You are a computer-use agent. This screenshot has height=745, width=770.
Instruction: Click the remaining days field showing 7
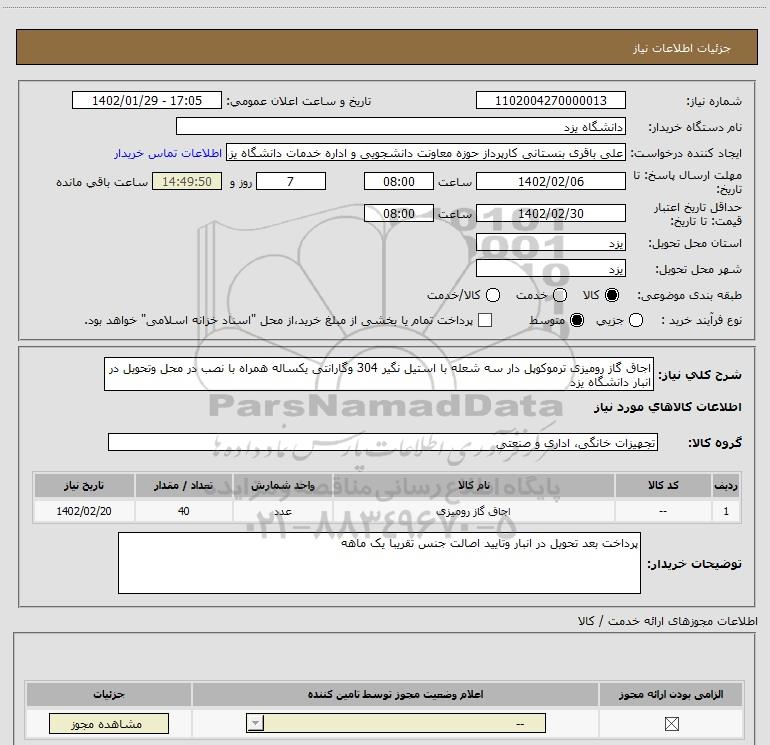(x=291, y=181)
